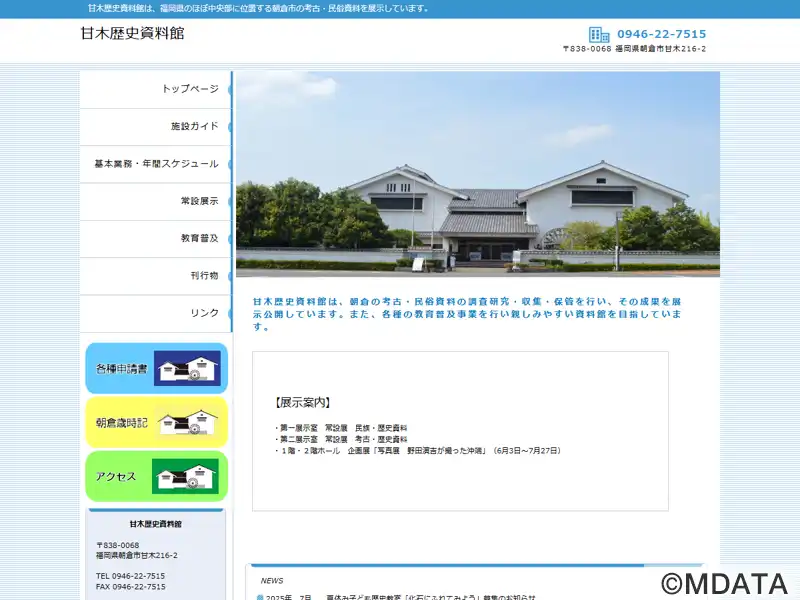800x600 pixels.
Task: Click the blue intro paragraph about the museum
Action: pos(467,314)
